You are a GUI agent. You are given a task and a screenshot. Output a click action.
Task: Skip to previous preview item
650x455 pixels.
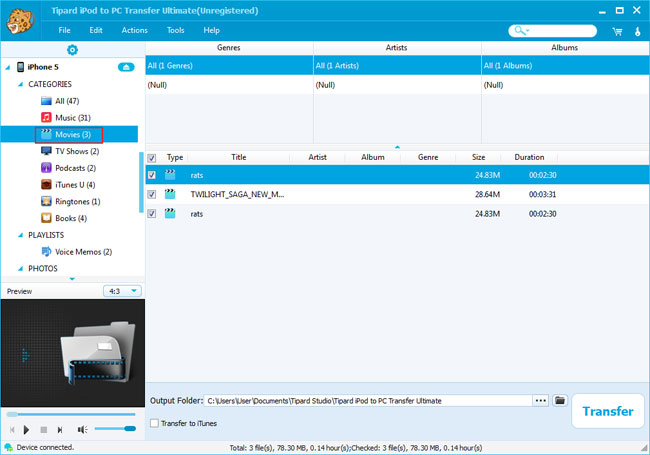coord(12,430)
